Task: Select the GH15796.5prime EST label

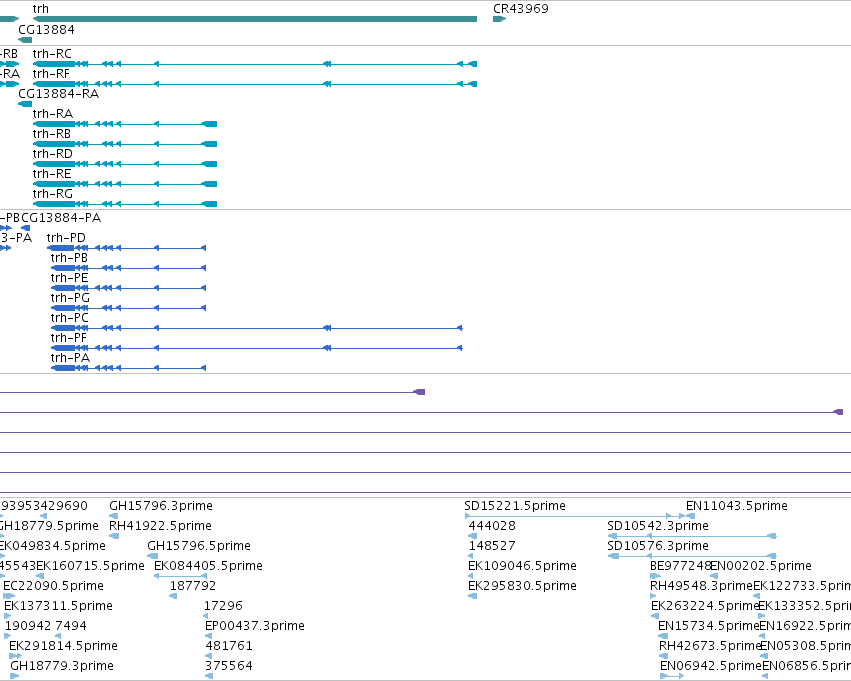Action: 199,546
